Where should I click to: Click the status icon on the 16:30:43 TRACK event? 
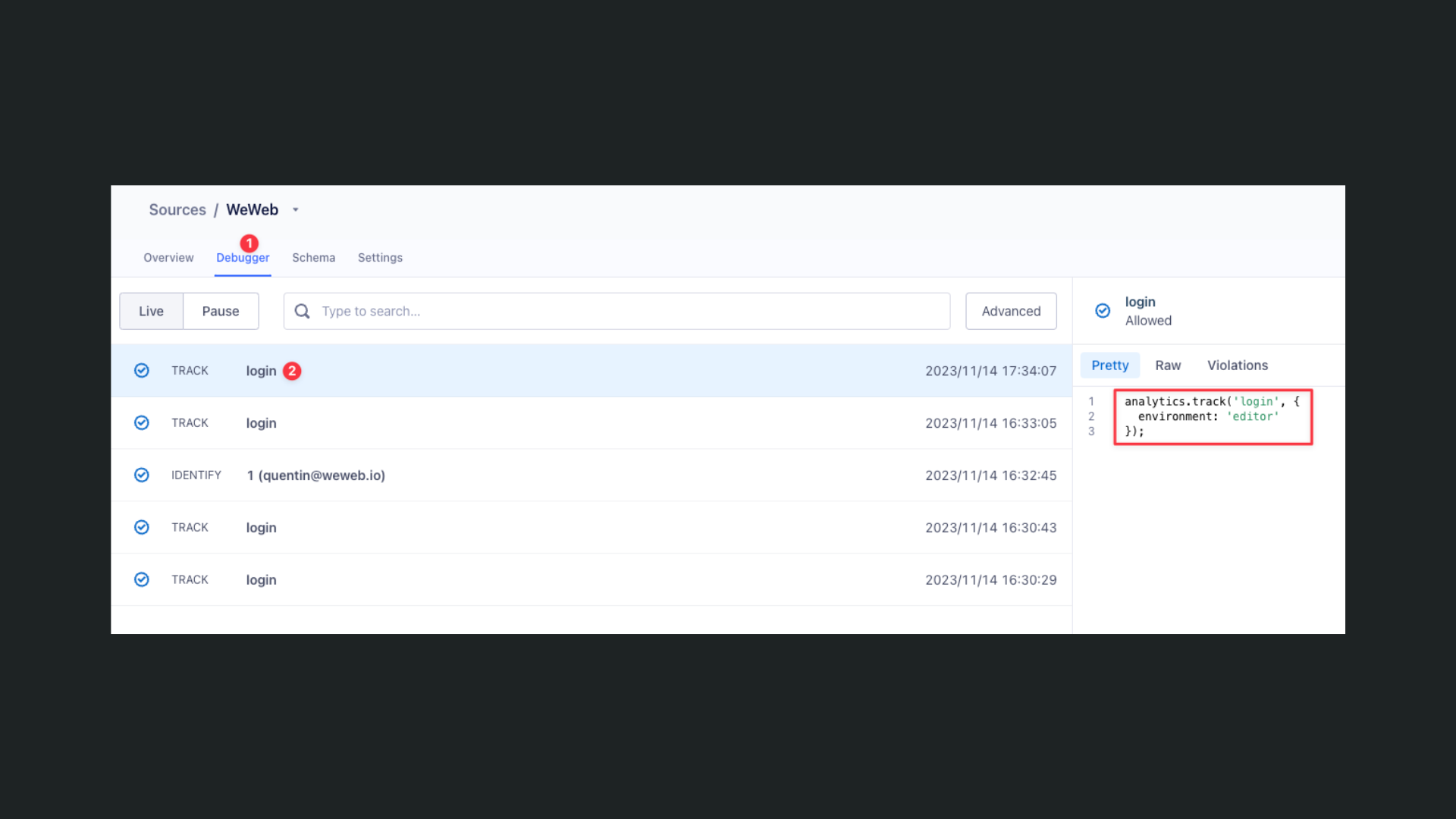(x=142, y=527)
